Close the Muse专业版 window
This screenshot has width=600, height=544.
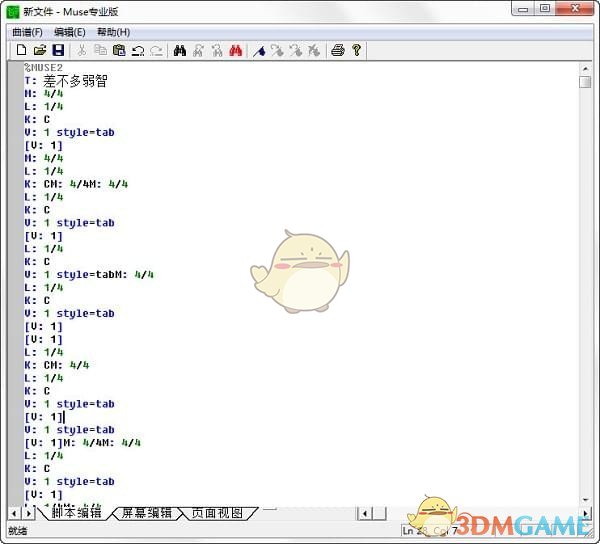coord(575,8)
